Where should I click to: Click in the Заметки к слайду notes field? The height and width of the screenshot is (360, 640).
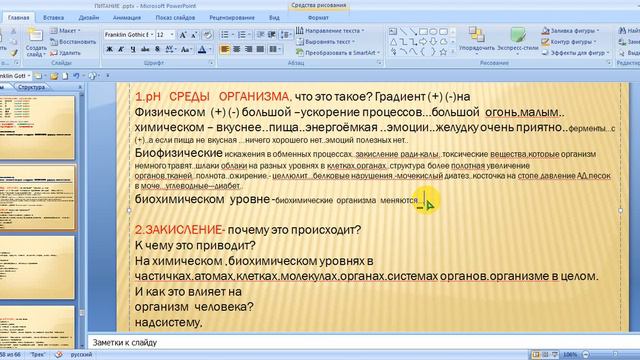(x=363, y=342)
